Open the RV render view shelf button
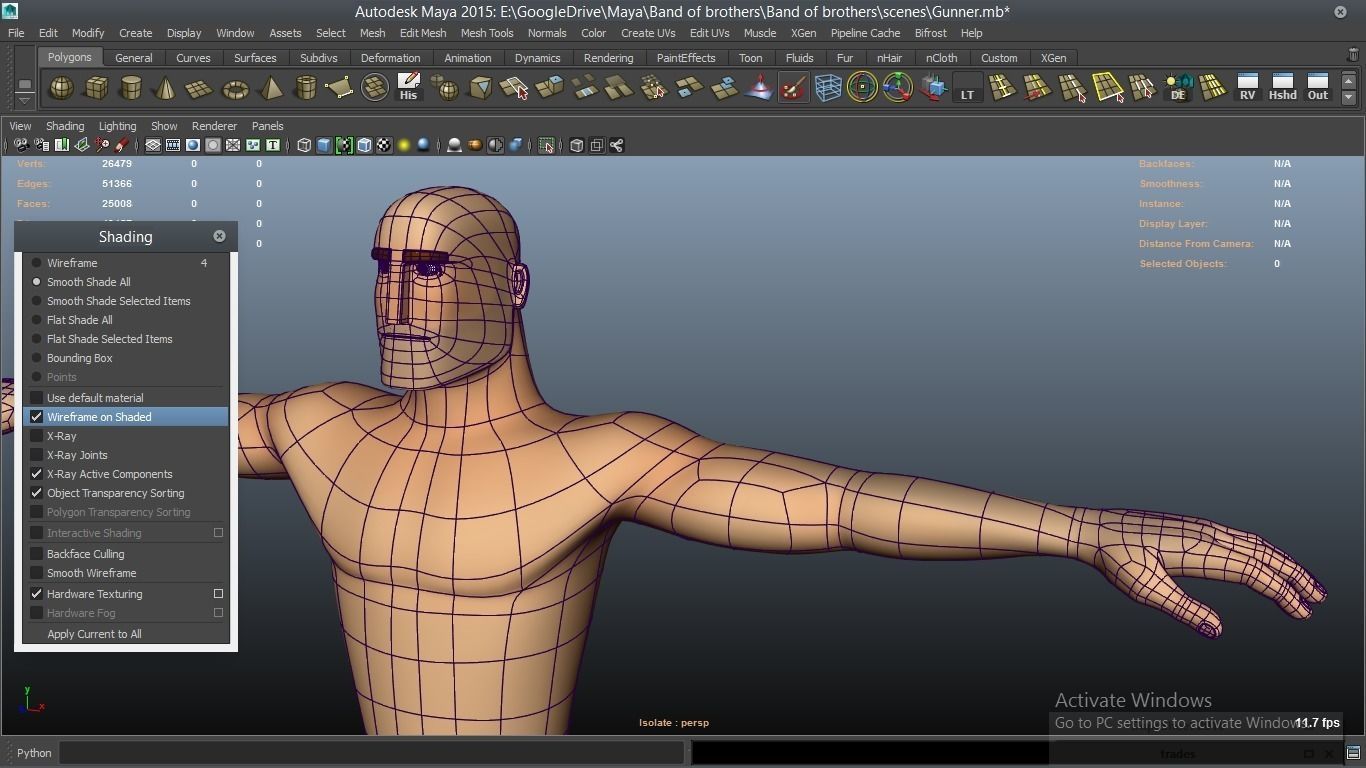 click(x=1247, y=88)
